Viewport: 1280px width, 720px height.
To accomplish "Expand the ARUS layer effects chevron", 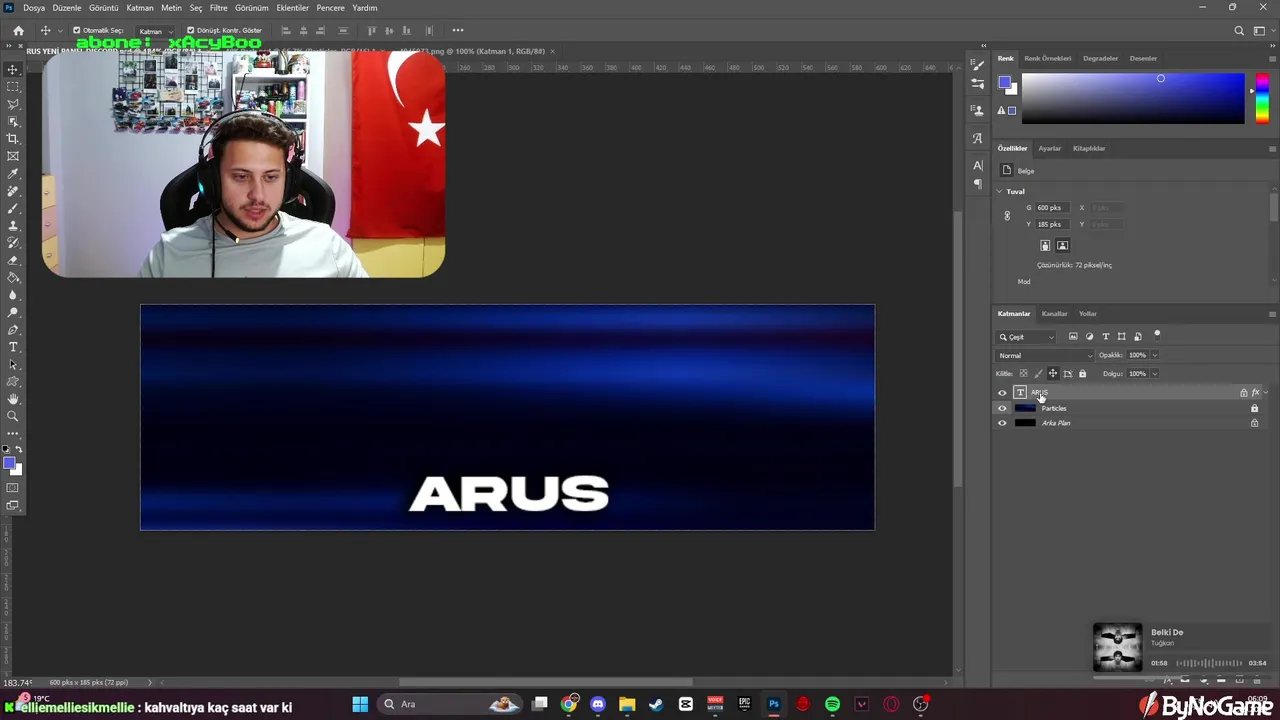I will pyautogui.click(x=1266, y=393).
